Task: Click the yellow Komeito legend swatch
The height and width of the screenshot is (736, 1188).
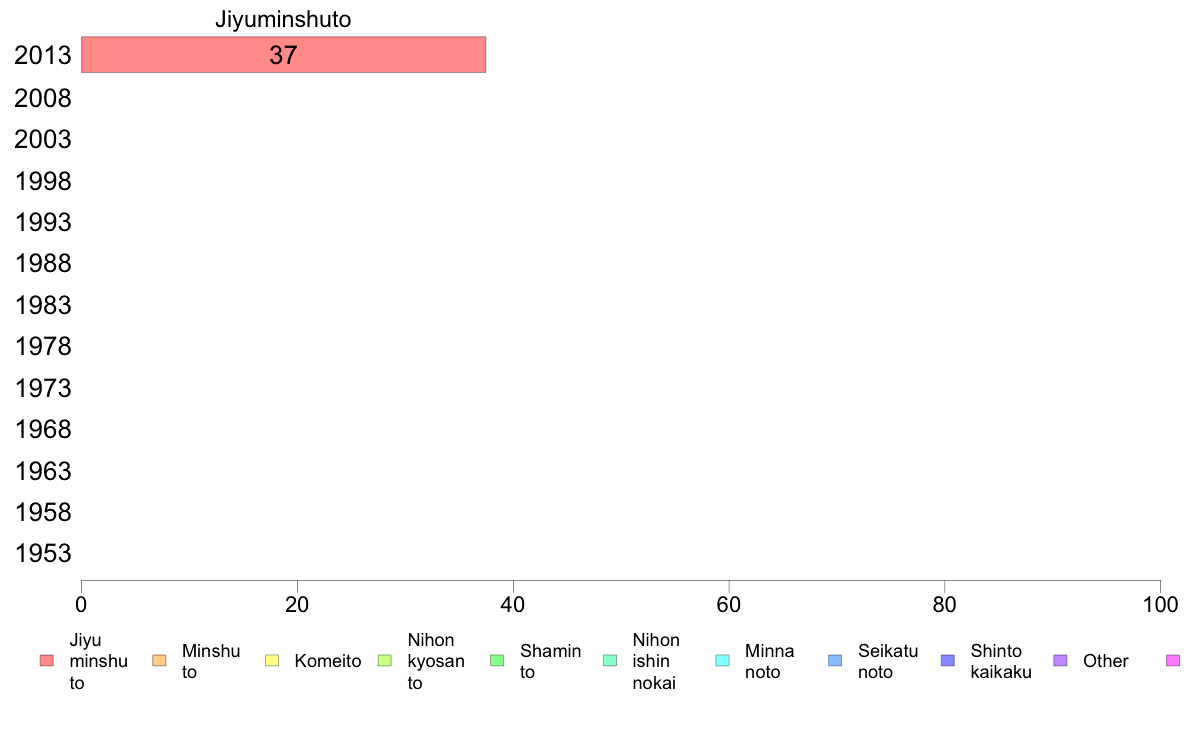Action: pyautogui.click(x=272, y=661)
